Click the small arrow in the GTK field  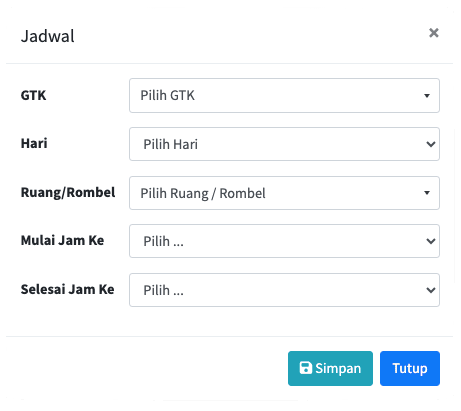[x=427, y=96]
